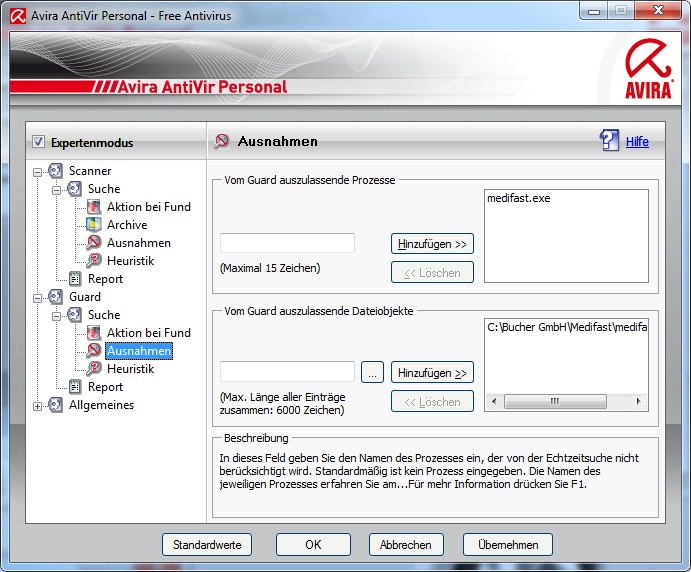Viewport: 691px width, 572px height.
Task: Focus the file object path input field
Action: (287, 371)
